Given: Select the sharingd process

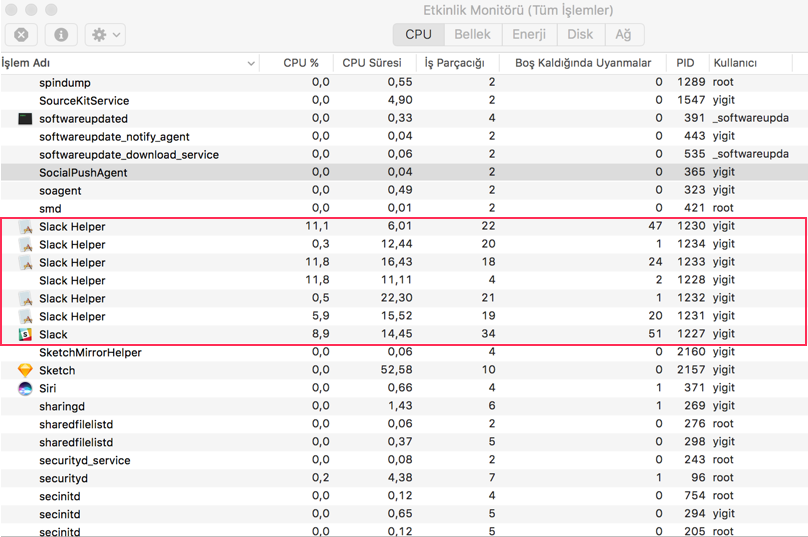Looking at the screenshot, I should pyautogui.click(x=404, y=406).
